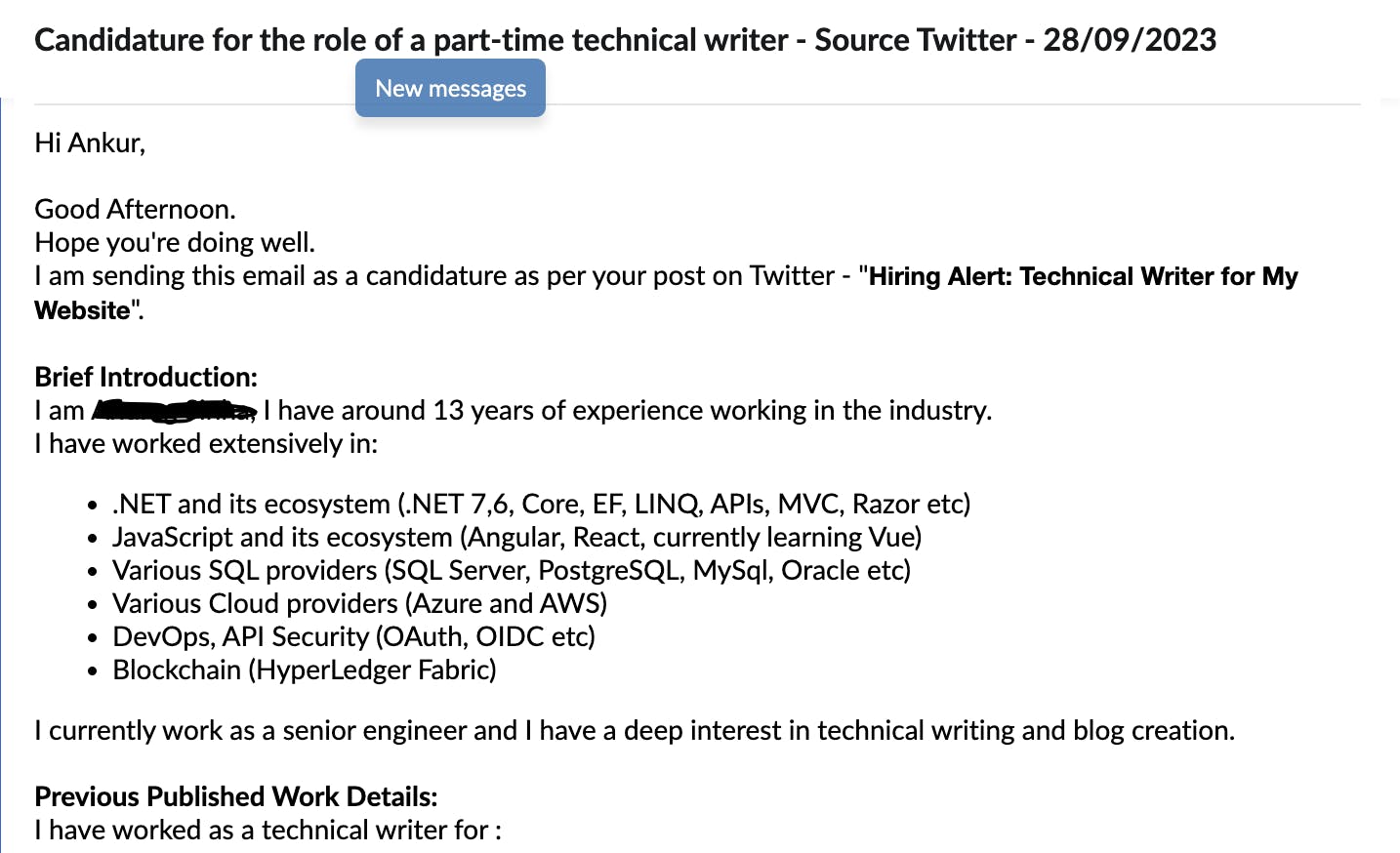
Task: Click the blacked-out redacted name
Action: (174, 411)
